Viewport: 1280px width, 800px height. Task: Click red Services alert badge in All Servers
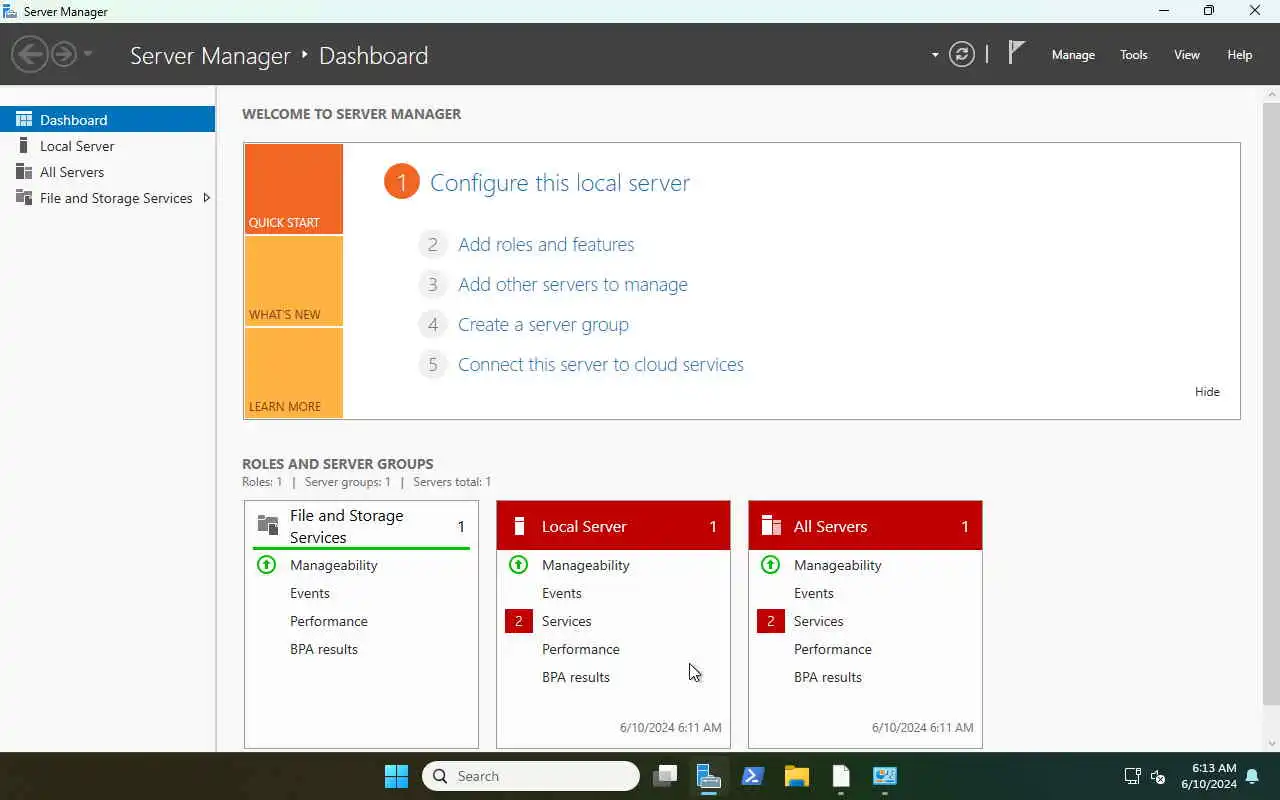point(770,621)
